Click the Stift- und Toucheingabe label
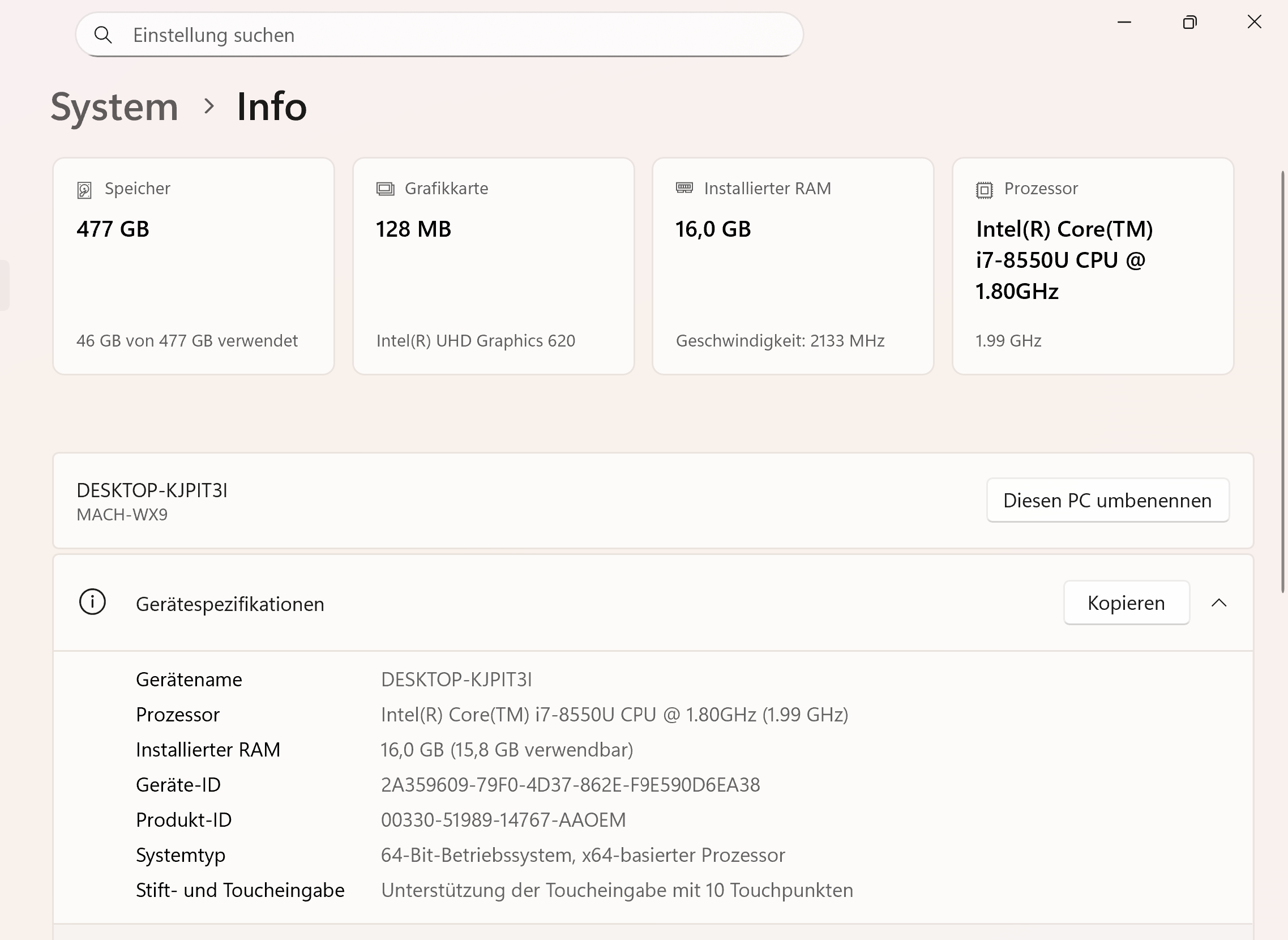Viewport: 1288px width, 940px height. [240, 891]
